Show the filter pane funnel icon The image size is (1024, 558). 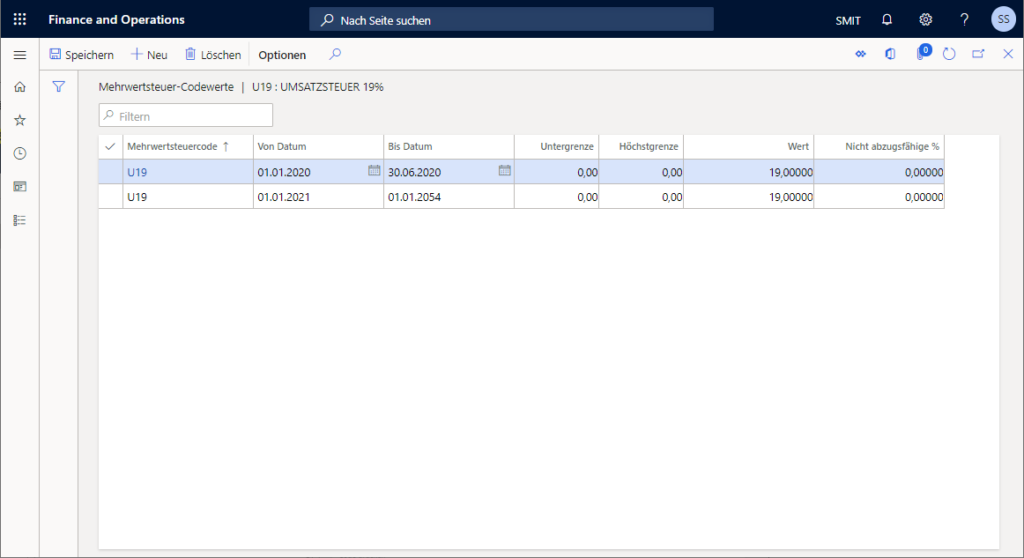coord(59,86)
